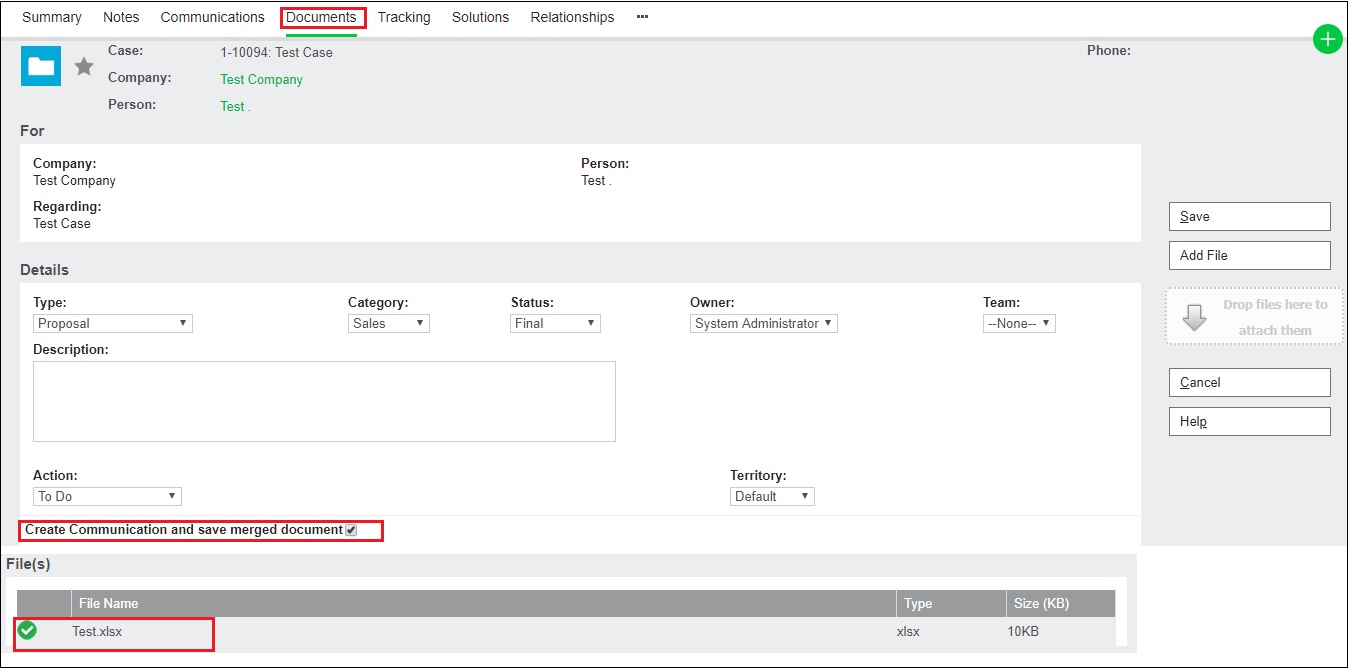Click the Add File button
Image resolution: width=1348 pixels, height=669 pixels.
(1249, 255)
